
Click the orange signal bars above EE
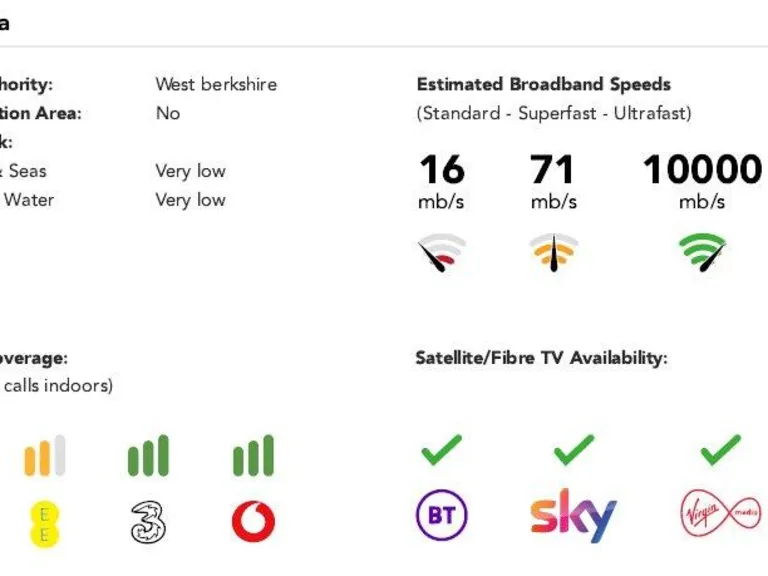tap(44, 456)
